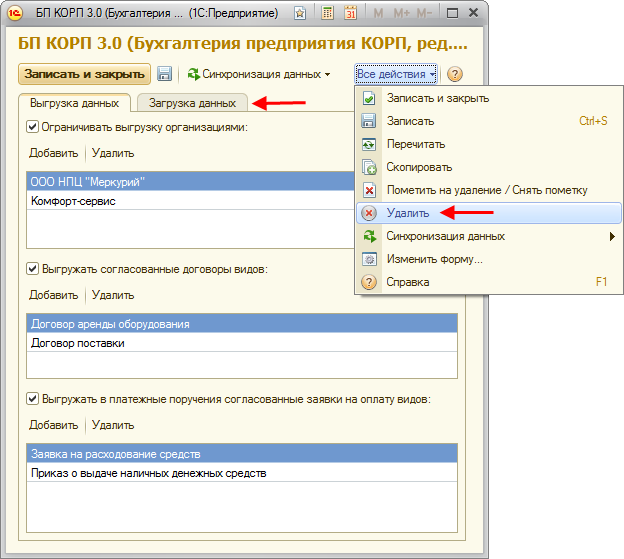Viewport: 624px width, 559px height.
Task: Click Добавить above organizations list
Action: click(x=53, y=153)
